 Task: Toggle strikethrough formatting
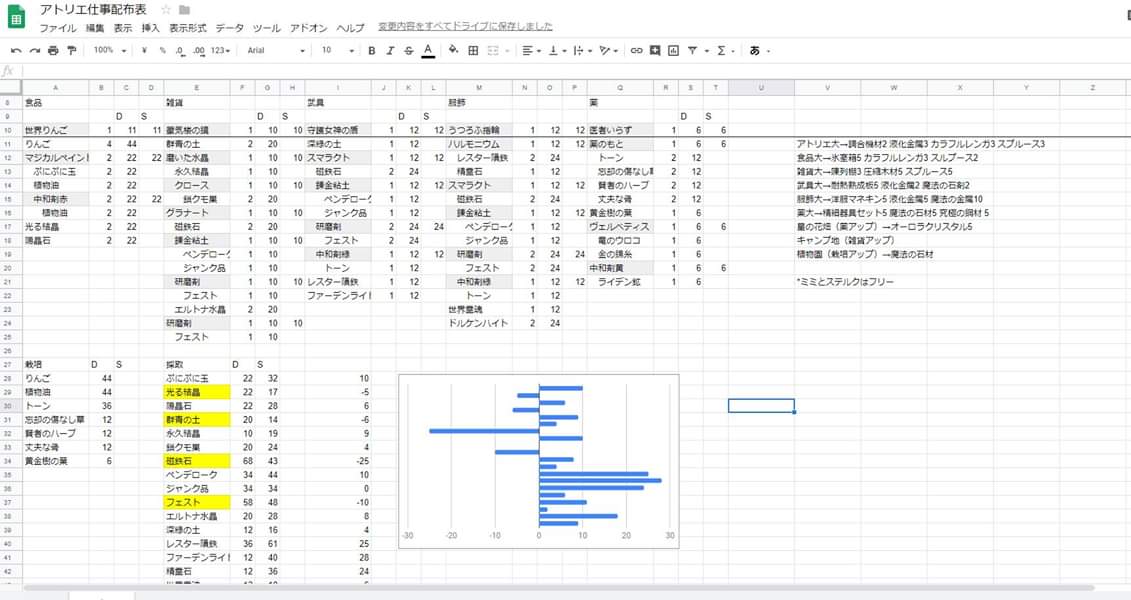tap(409, 50)
